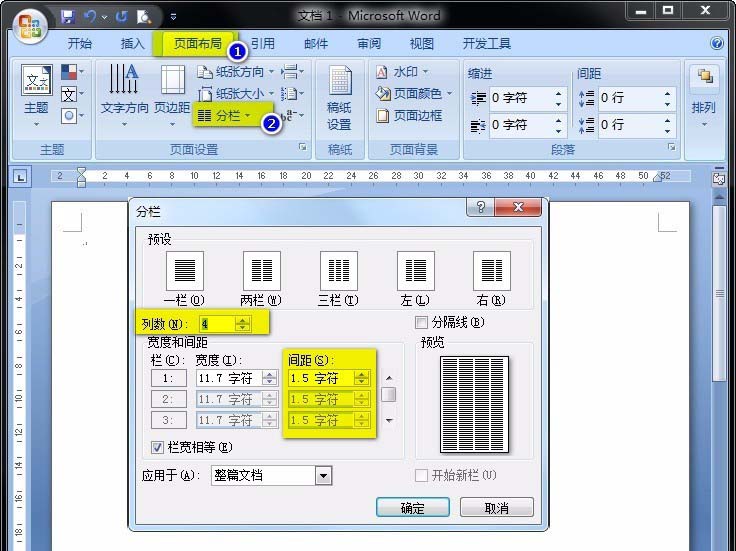Image resolution: width=736 pixels, height=551 pixels.
Task: Open 纸张大小 paper size dropdown
Action: 236,94
